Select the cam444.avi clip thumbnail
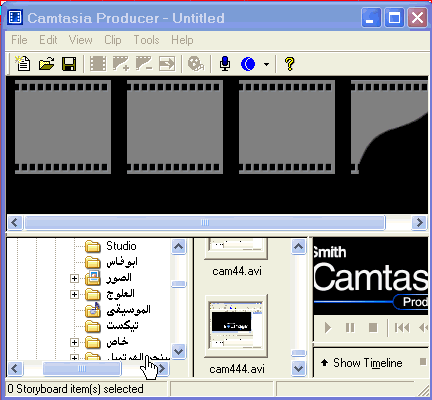This screenshot has width=432, height=400. 236,326
